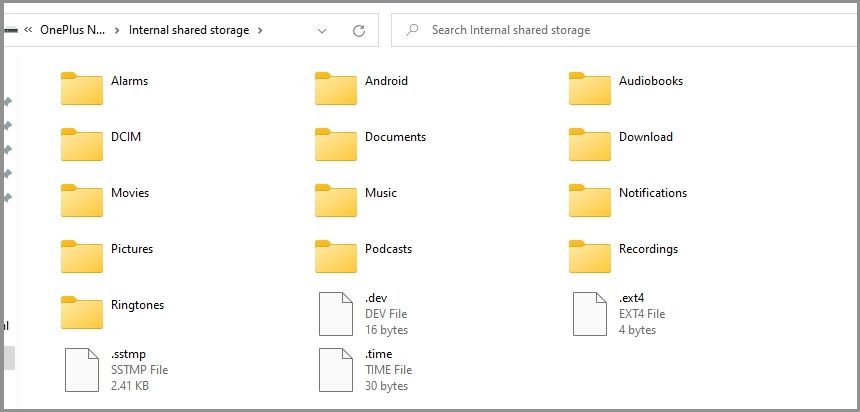Click the Internal shared storage breadcrumb
Image resolution: width=860 pixels, height=412 pixels.
(189, 31)
